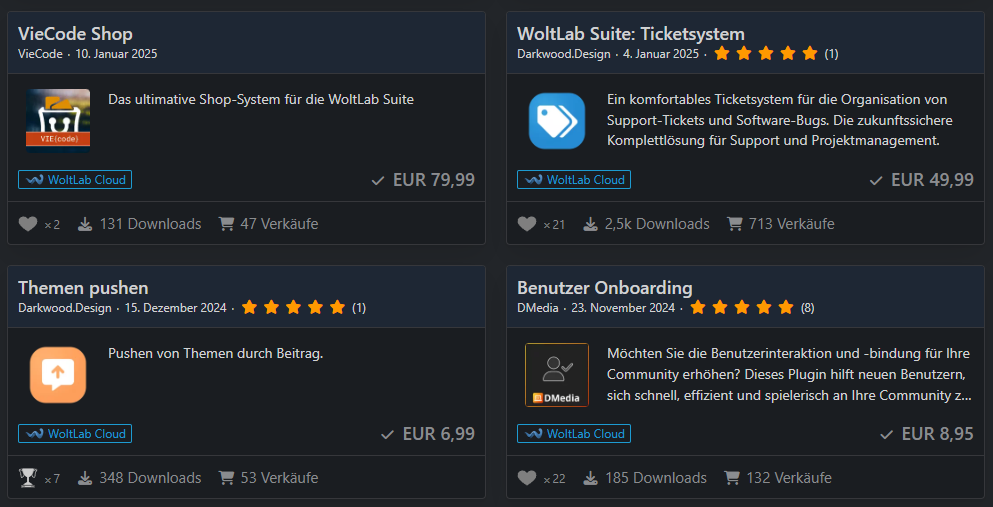Open the Benutzer Onboarding title link
Image resolution: width=993 pixels, height=507 pixels.
604,288
